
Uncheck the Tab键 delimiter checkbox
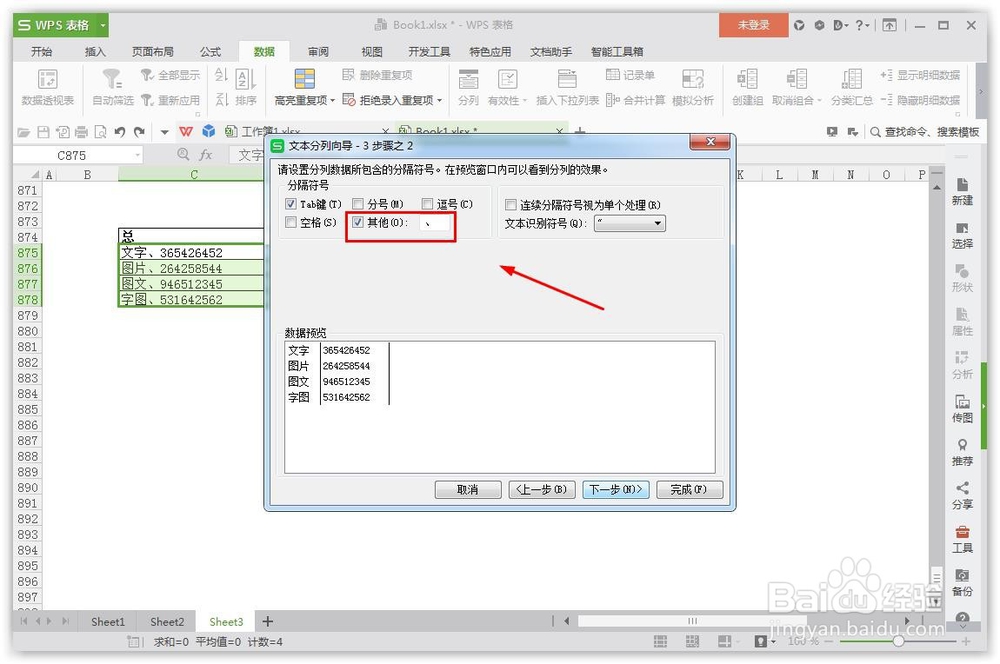pos(290,203)
